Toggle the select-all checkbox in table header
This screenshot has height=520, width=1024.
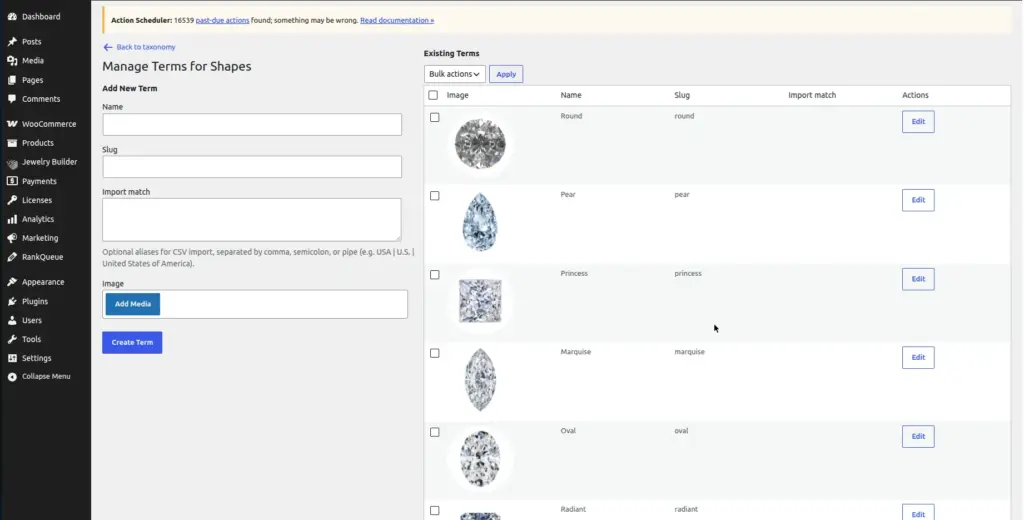tap(433, 95)
